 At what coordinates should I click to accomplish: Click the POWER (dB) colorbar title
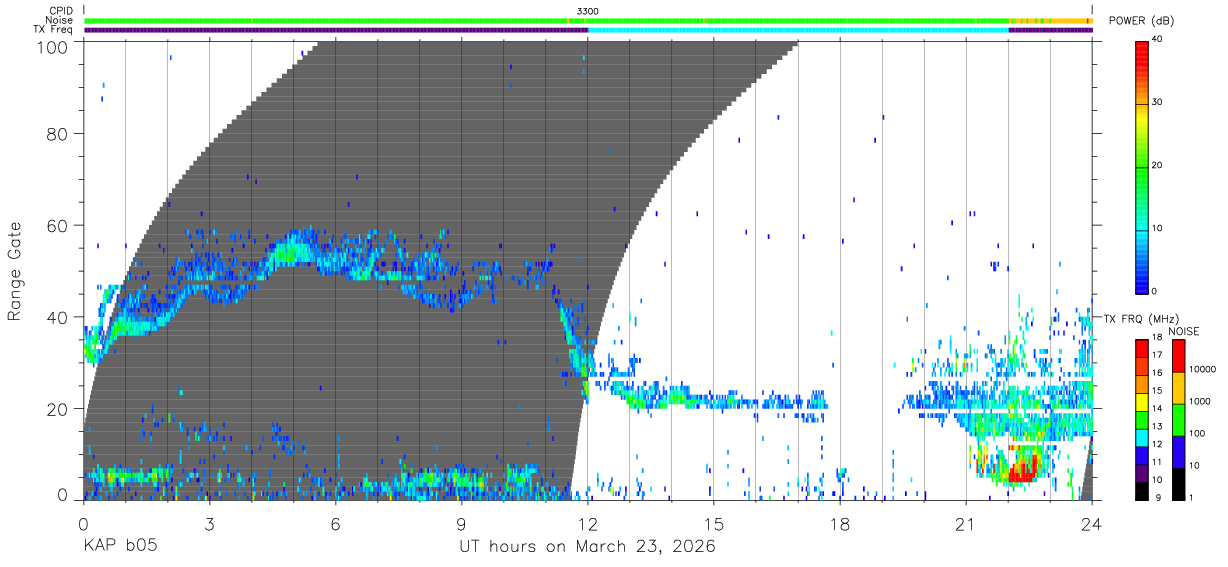1140,21
